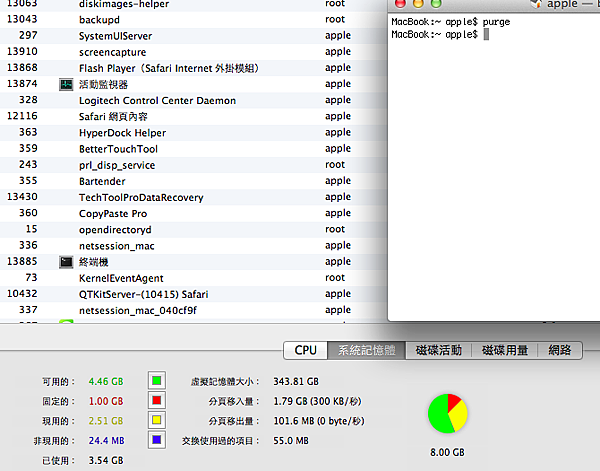
Task: Click the Activity Monitor icon in process list
Action: point(66,85)
